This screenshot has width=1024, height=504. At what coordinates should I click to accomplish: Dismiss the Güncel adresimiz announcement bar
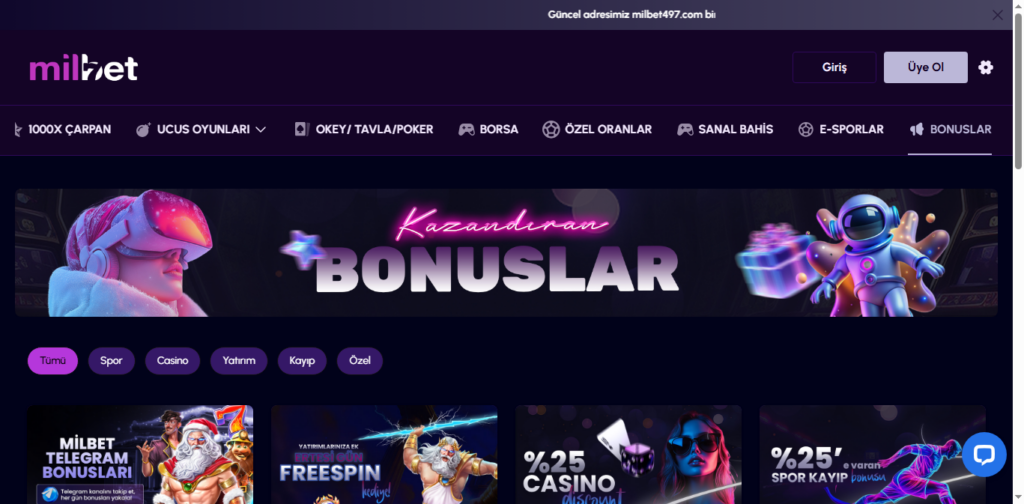click(x=997, y=15)
